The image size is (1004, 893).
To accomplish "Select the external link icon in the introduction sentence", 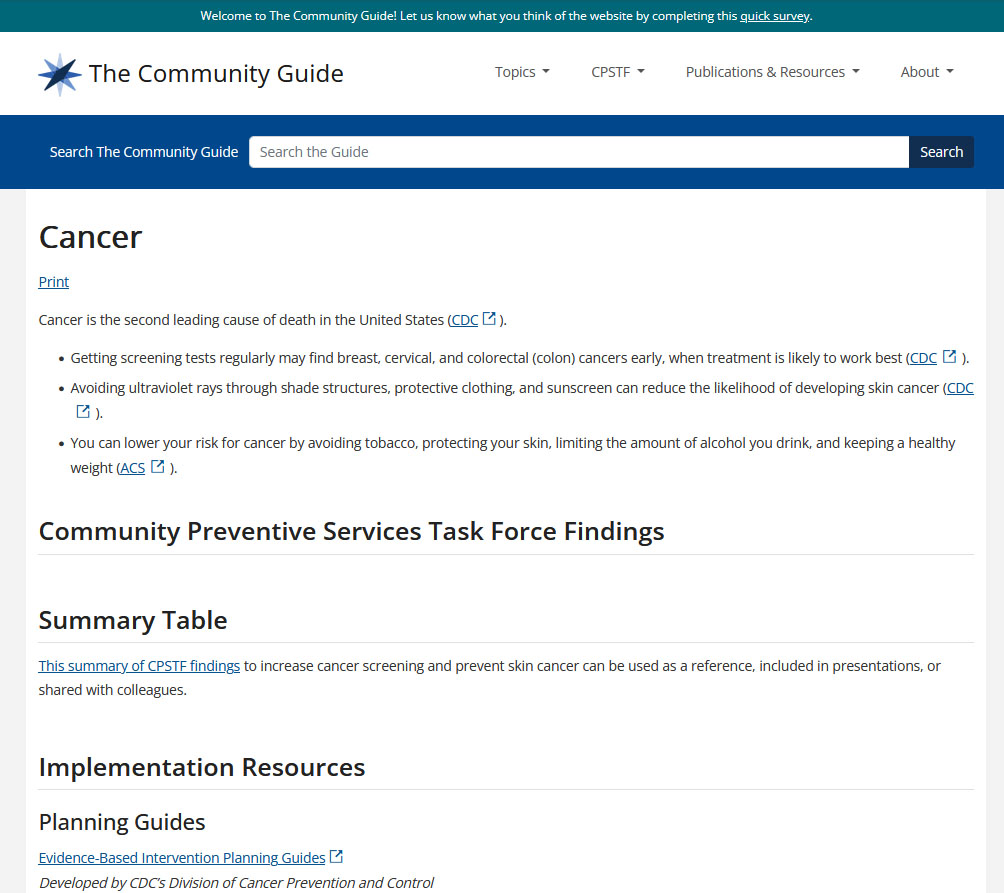I will [x=489, y=317].
